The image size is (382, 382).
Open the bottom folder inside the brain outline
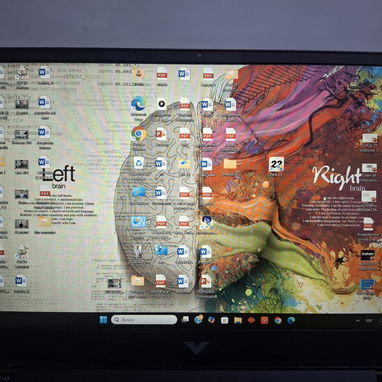[137, 281]
